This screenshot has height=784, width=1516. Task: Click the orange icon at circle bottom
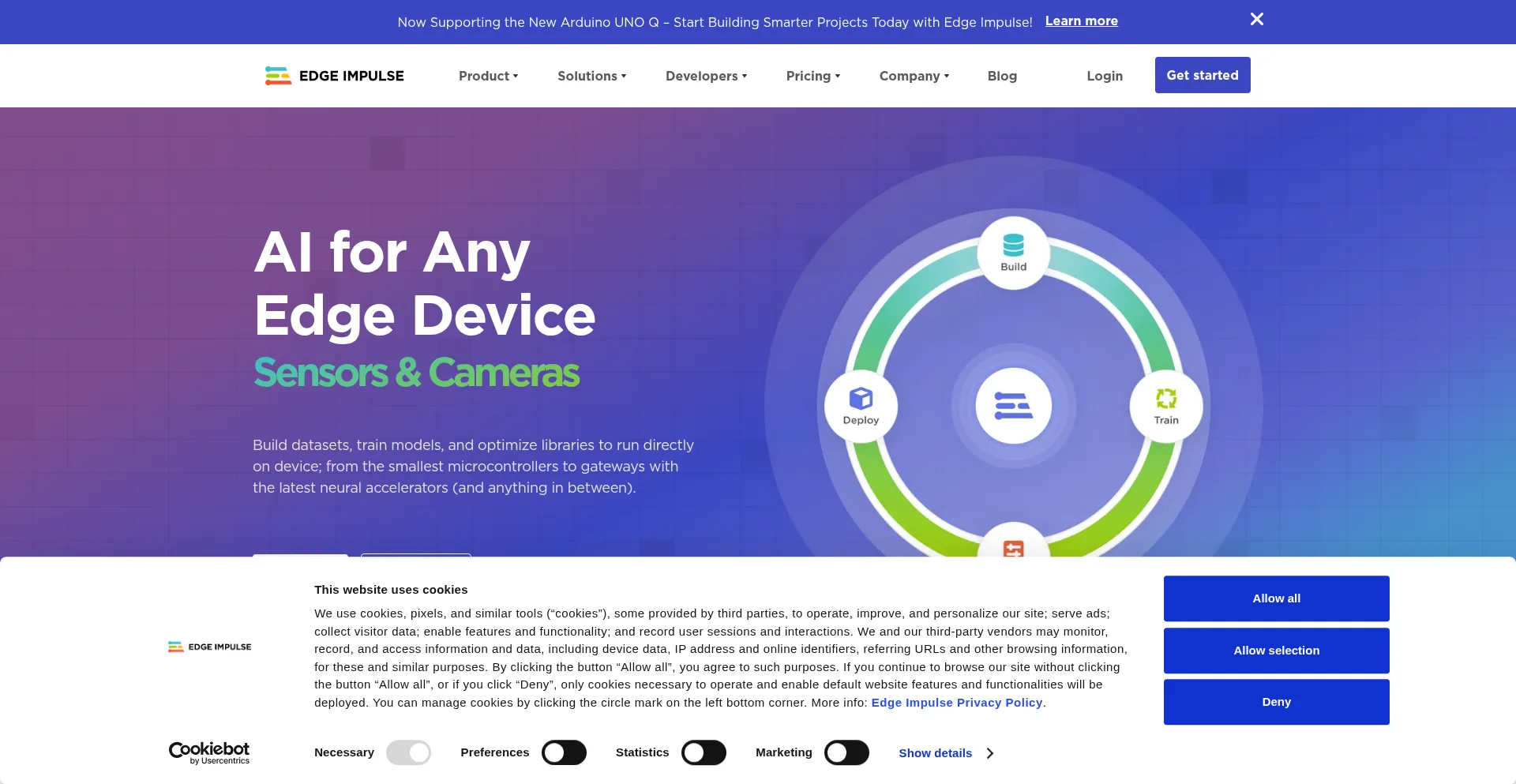1013,548
